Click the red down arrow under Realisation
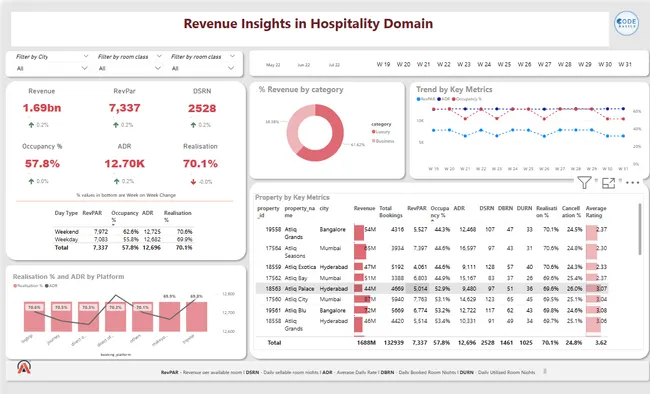 (193, 182)
